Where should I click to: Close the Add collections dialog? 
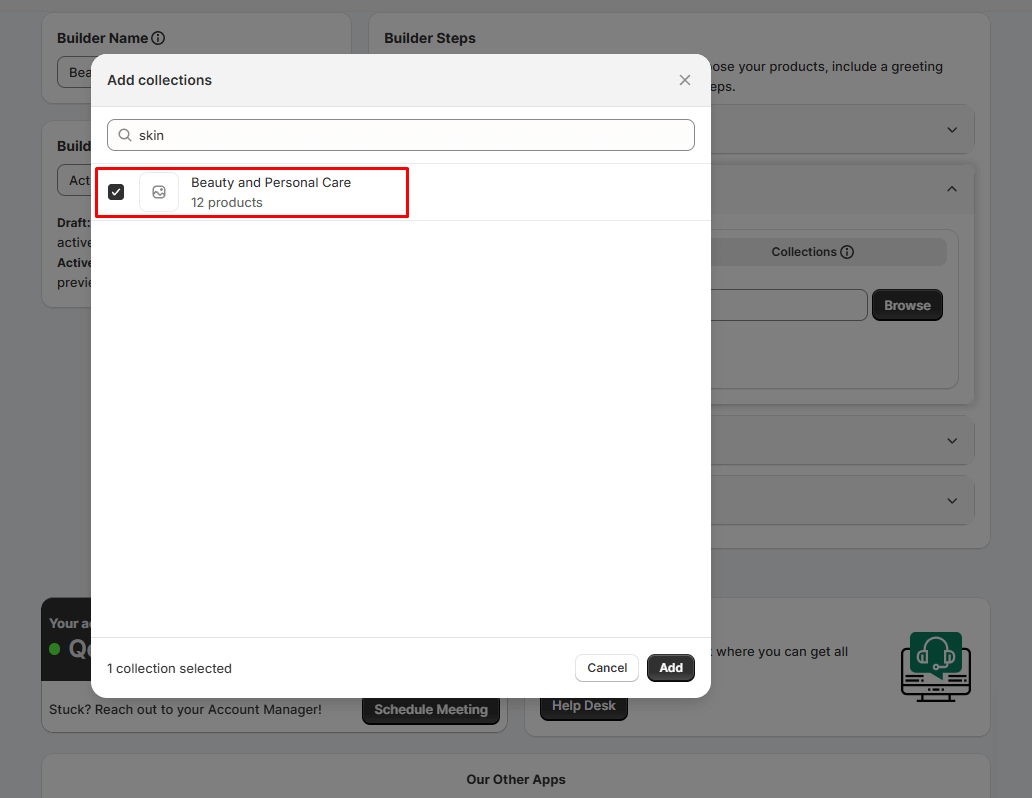coord(685,80)
